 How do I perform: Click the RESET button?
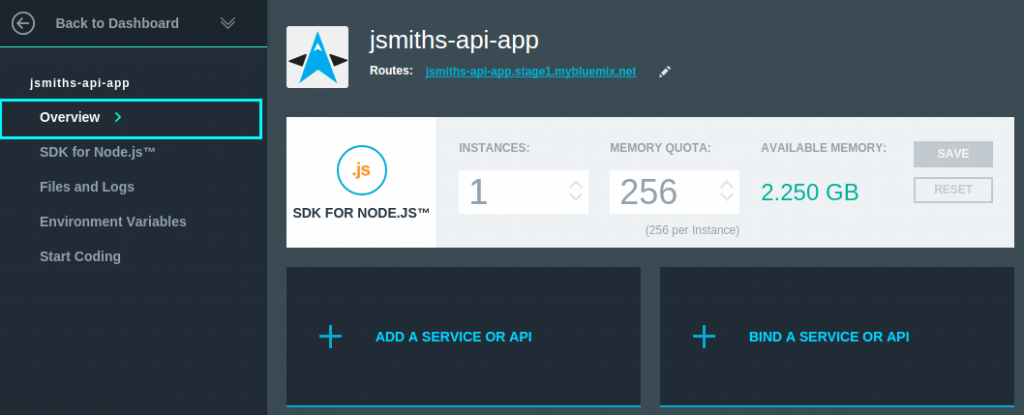pyautogui.click(x=953, y=190)
